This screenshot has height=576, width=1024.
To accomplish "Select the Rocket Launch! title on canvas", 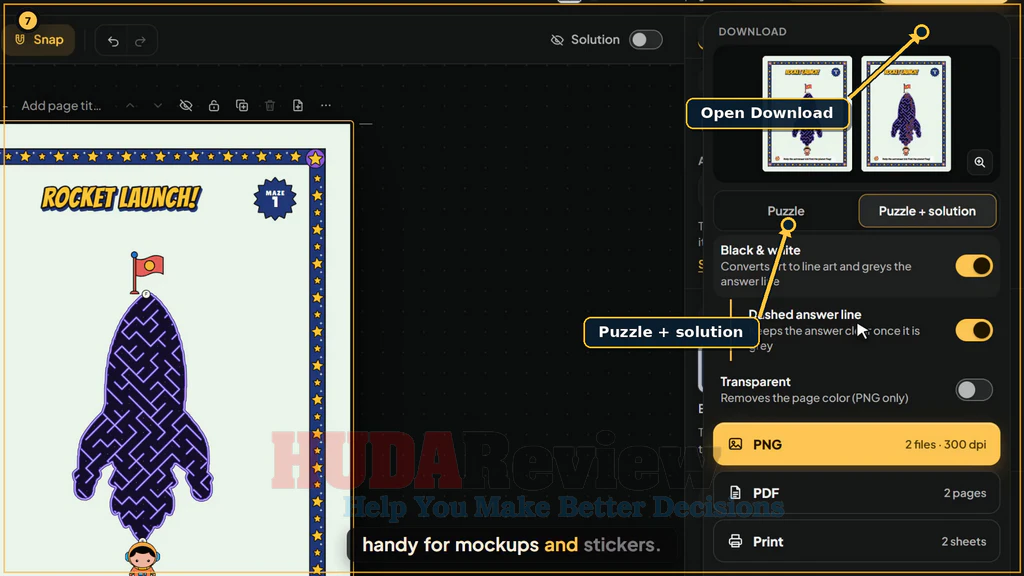I will click(x=121, y=199).
